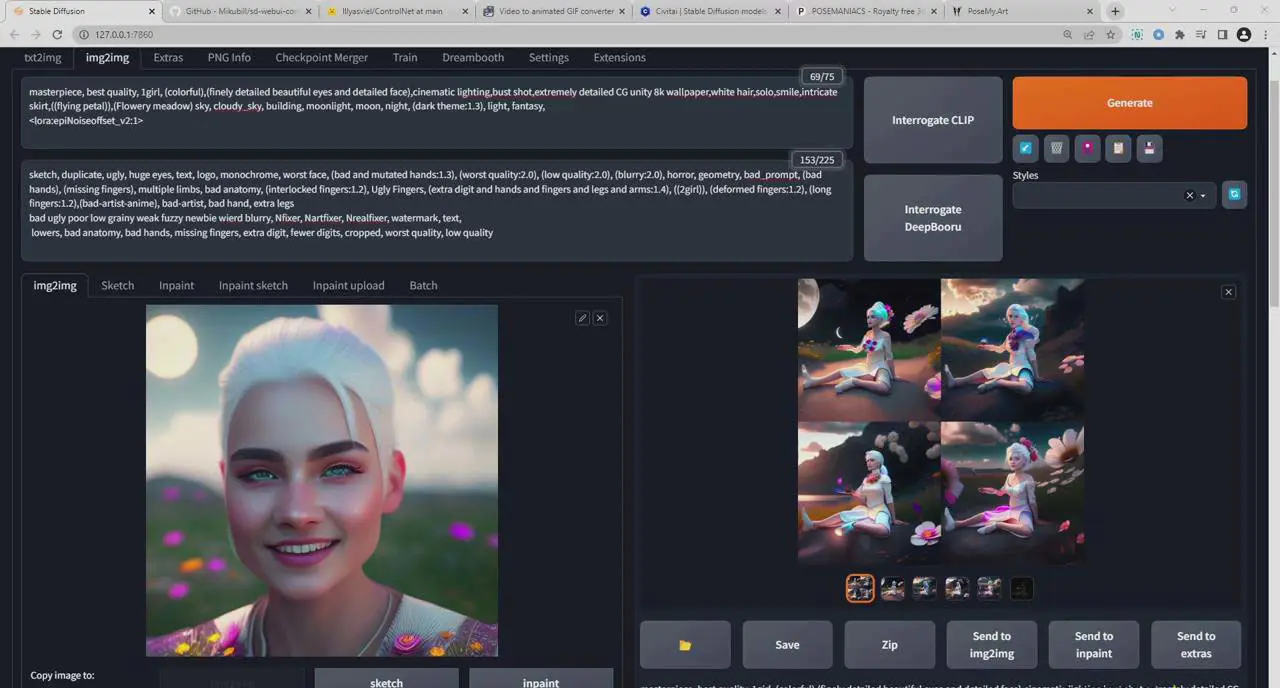Click the floppy disk save style icon
This screenshot has height=688, width=1280.
point(1149,148)
